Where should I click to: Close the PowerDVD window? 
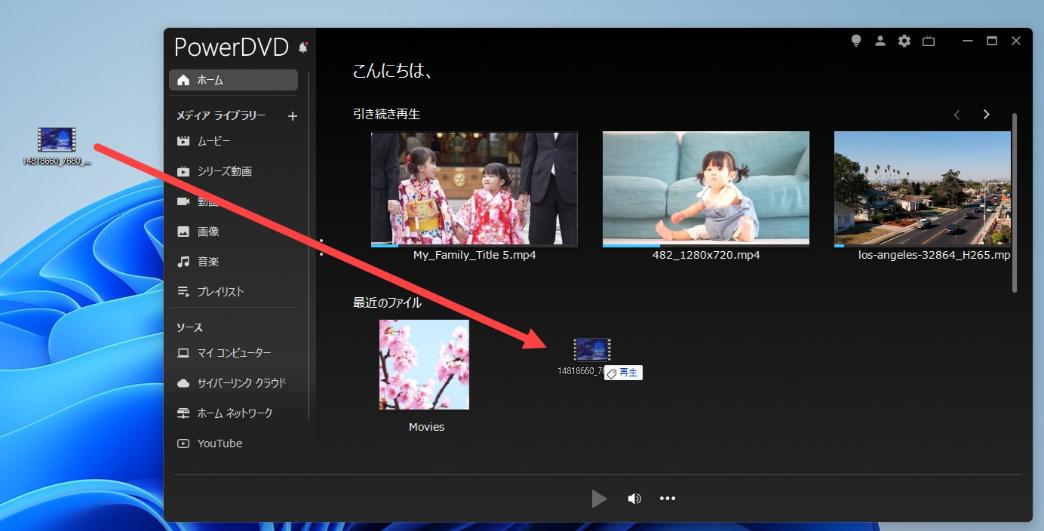click(x=1016, y=41)
